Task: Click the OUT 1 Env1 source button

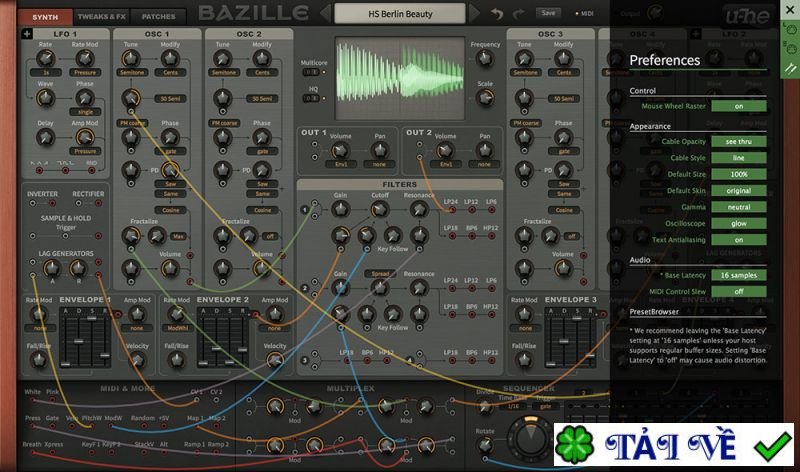Action: [341, 164]
